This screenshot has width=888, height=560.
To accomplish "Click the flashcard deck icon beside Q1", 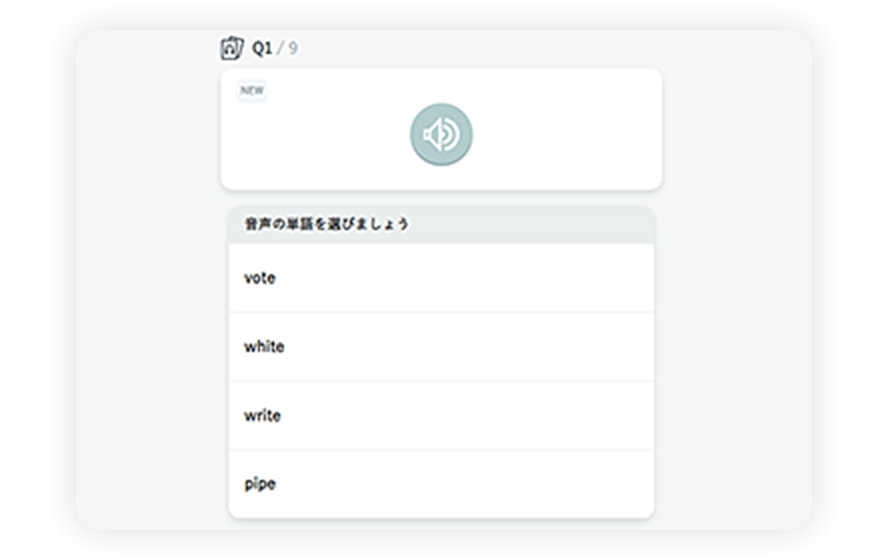I will 232,48.
